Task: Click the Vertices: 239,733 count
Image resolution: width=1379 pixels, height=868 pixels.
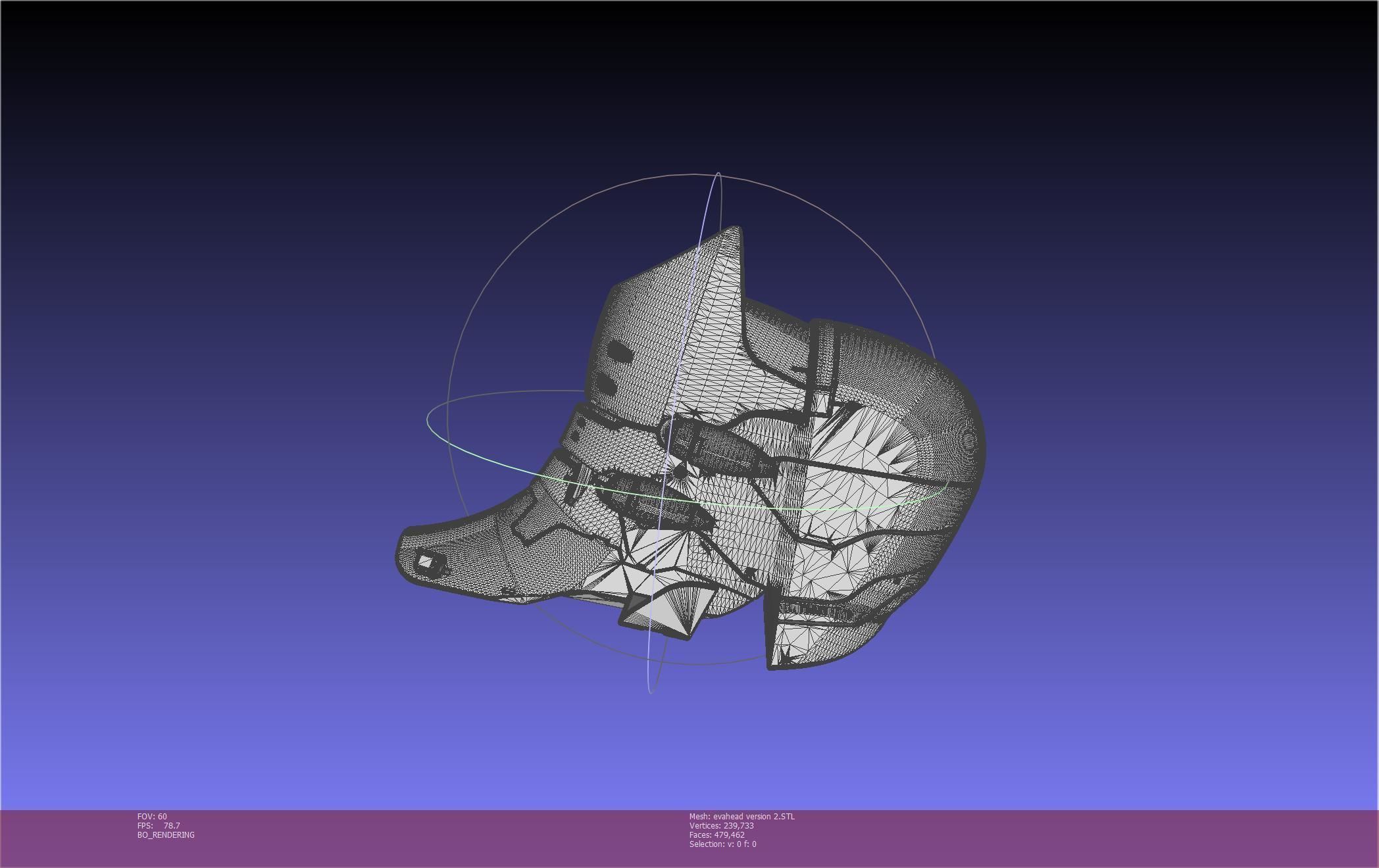Action: click(x=721, y=825)
